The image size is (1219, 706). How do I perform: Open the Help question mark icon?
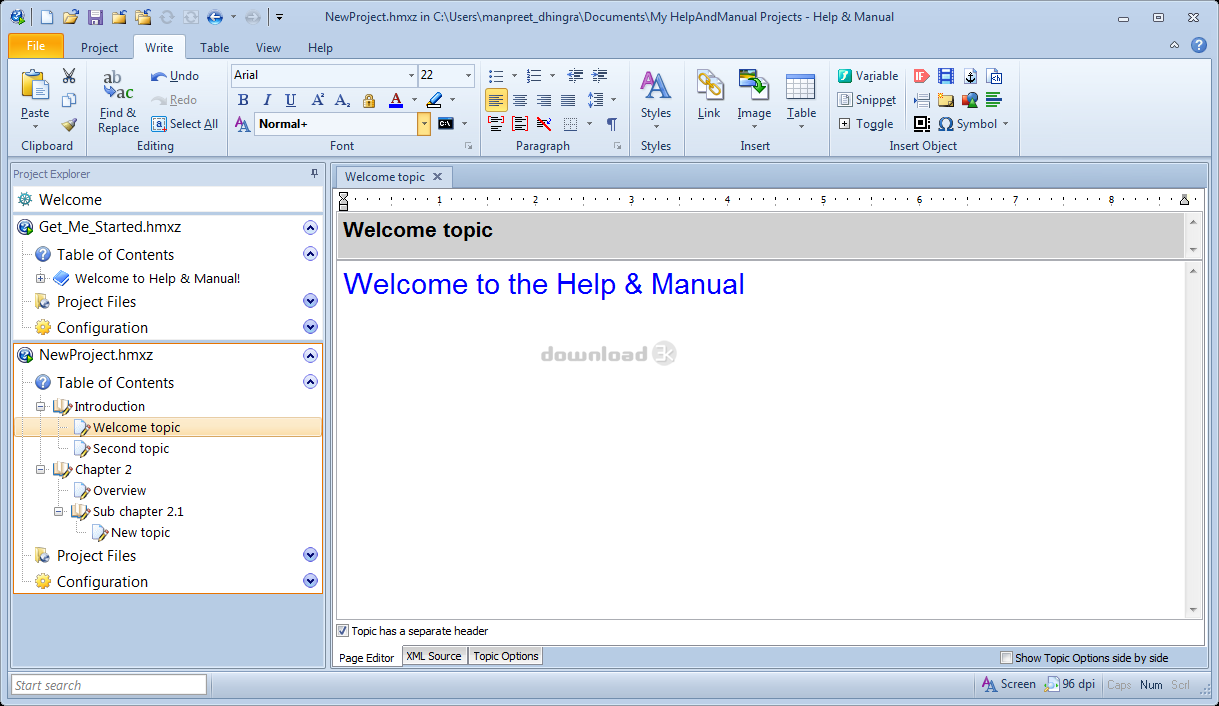(x=1199, y=45)
